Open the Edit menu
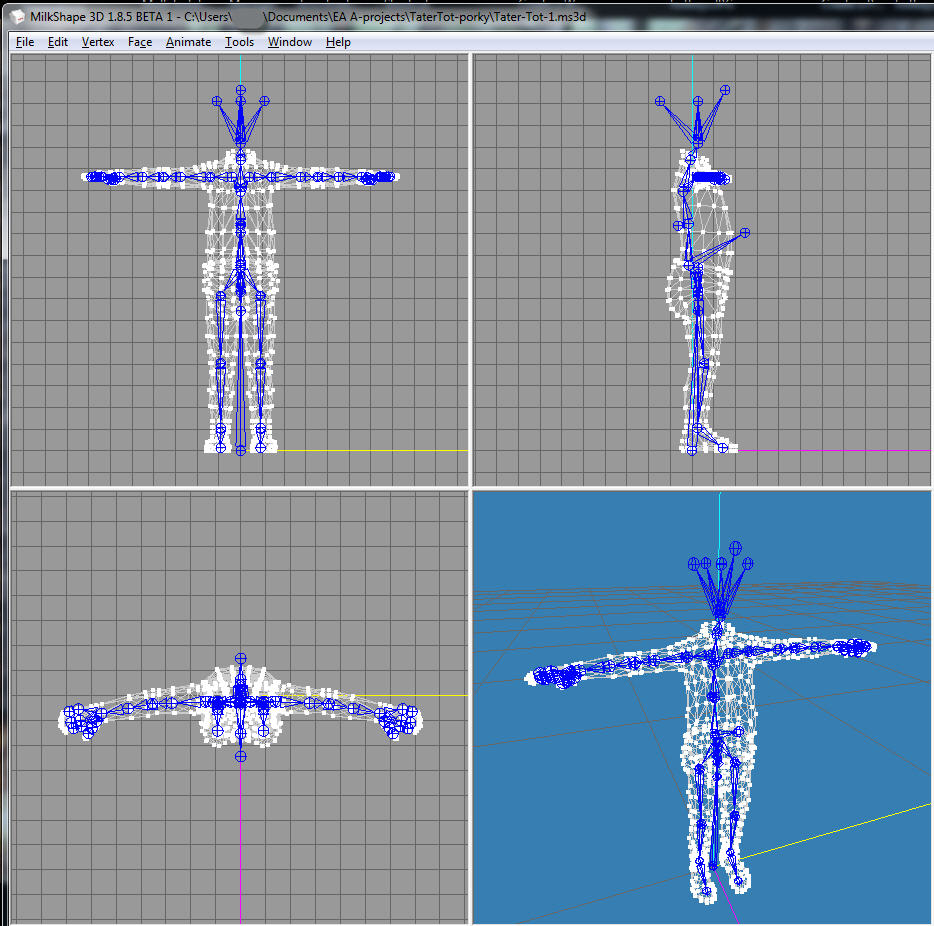Image resolution: width=934 pixels, height=926 pixels. (58, 42)
